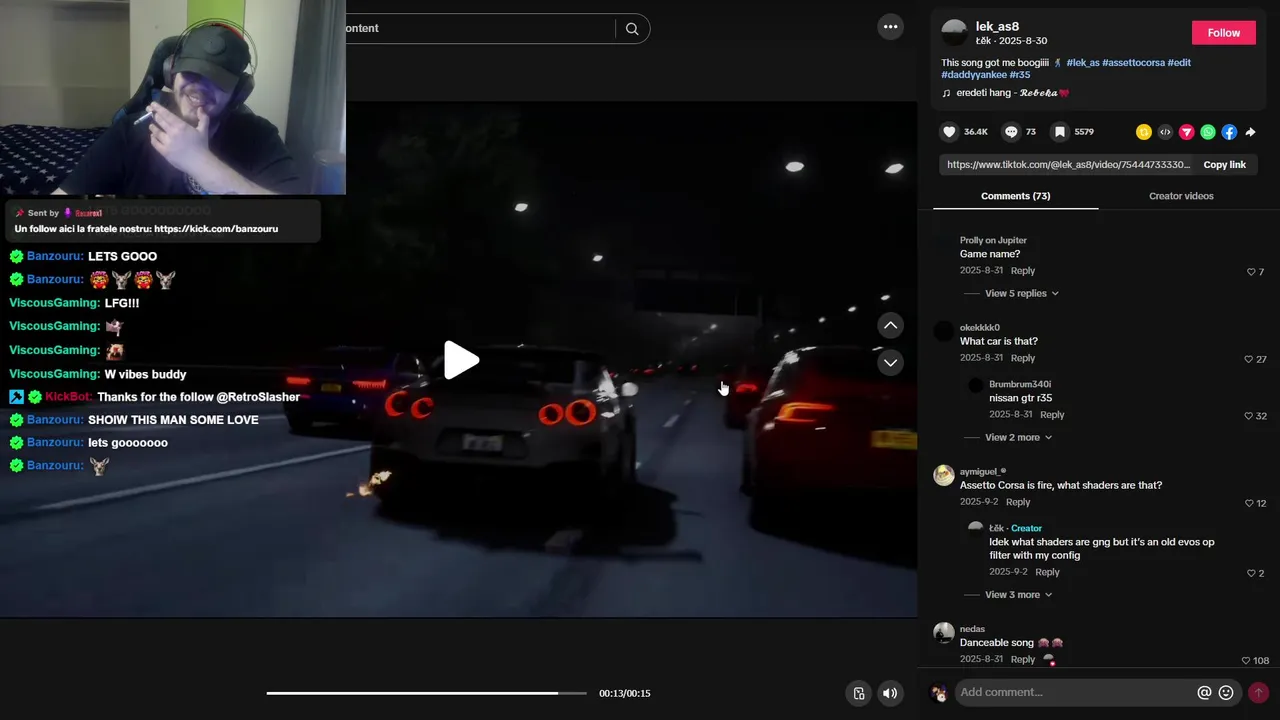Click ViscousGaming's 'W vibes buddy' message

point(145,374)
